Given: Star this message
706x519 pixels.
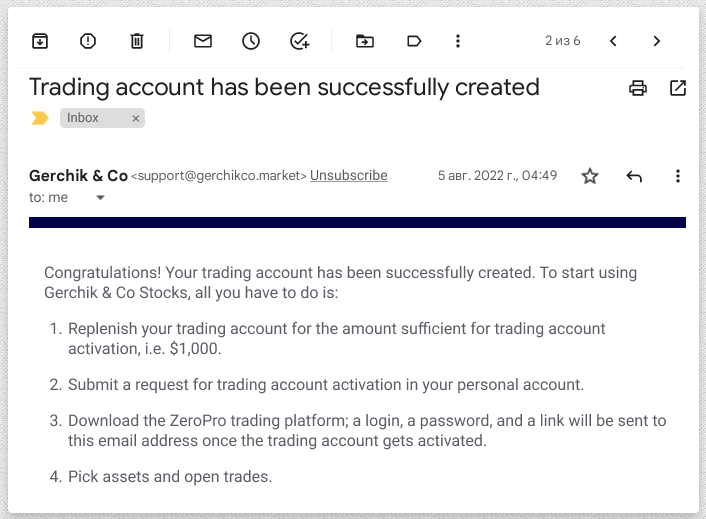Looking at the screenshot, I should (590, 176).
